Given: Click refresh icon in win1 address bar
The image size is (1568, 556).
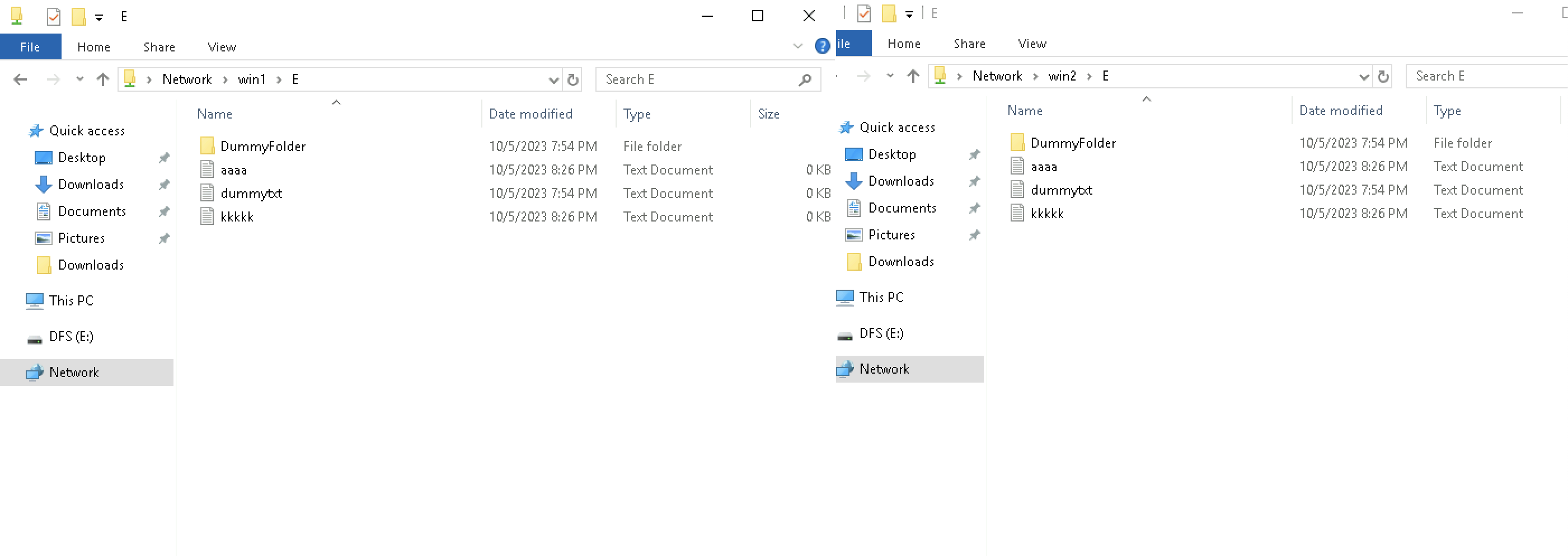Looking at the screenshot, I should point(573,79).
